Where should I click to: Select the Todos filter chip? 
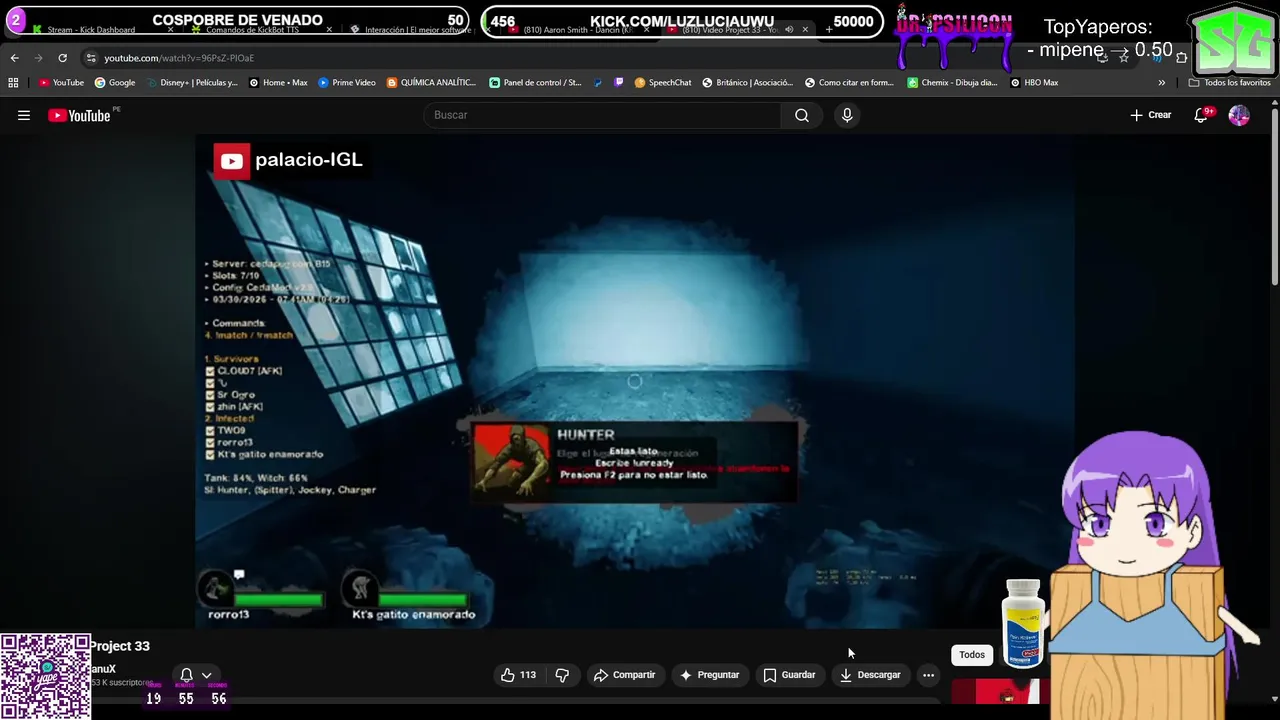click(x=972, y=655)
